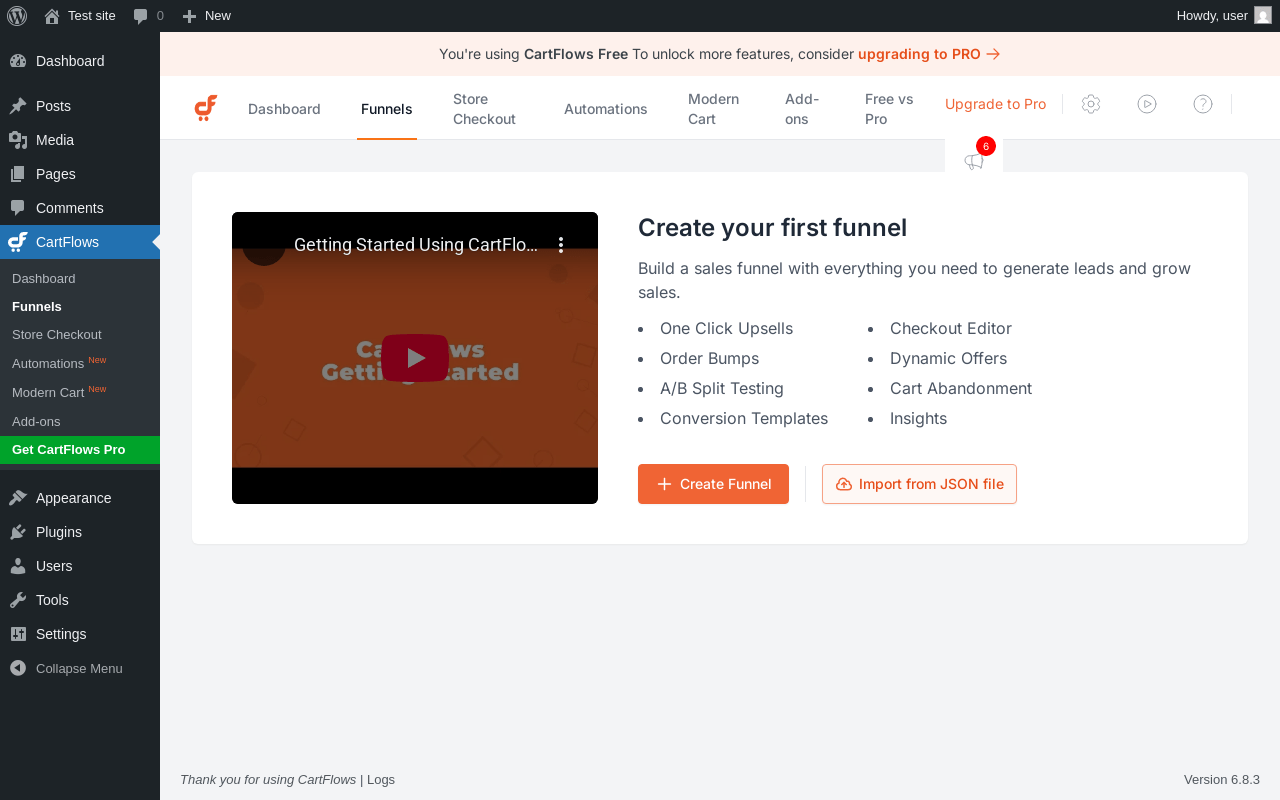Screen dimensions: 1280x800
Task: Click Get CartFlows Pro in sidebar
Action: pyautogui.click(x=80, y=450)
